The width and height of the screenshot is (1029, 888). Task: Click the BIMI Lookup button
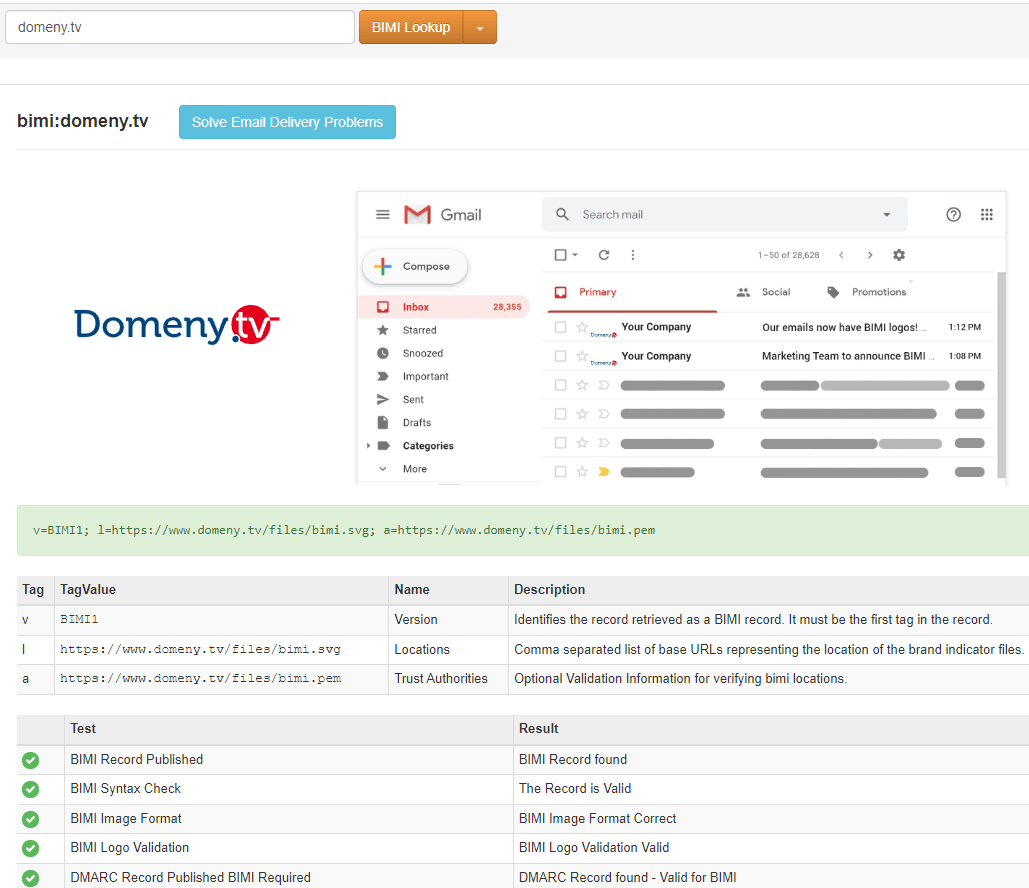click(411, 28)
